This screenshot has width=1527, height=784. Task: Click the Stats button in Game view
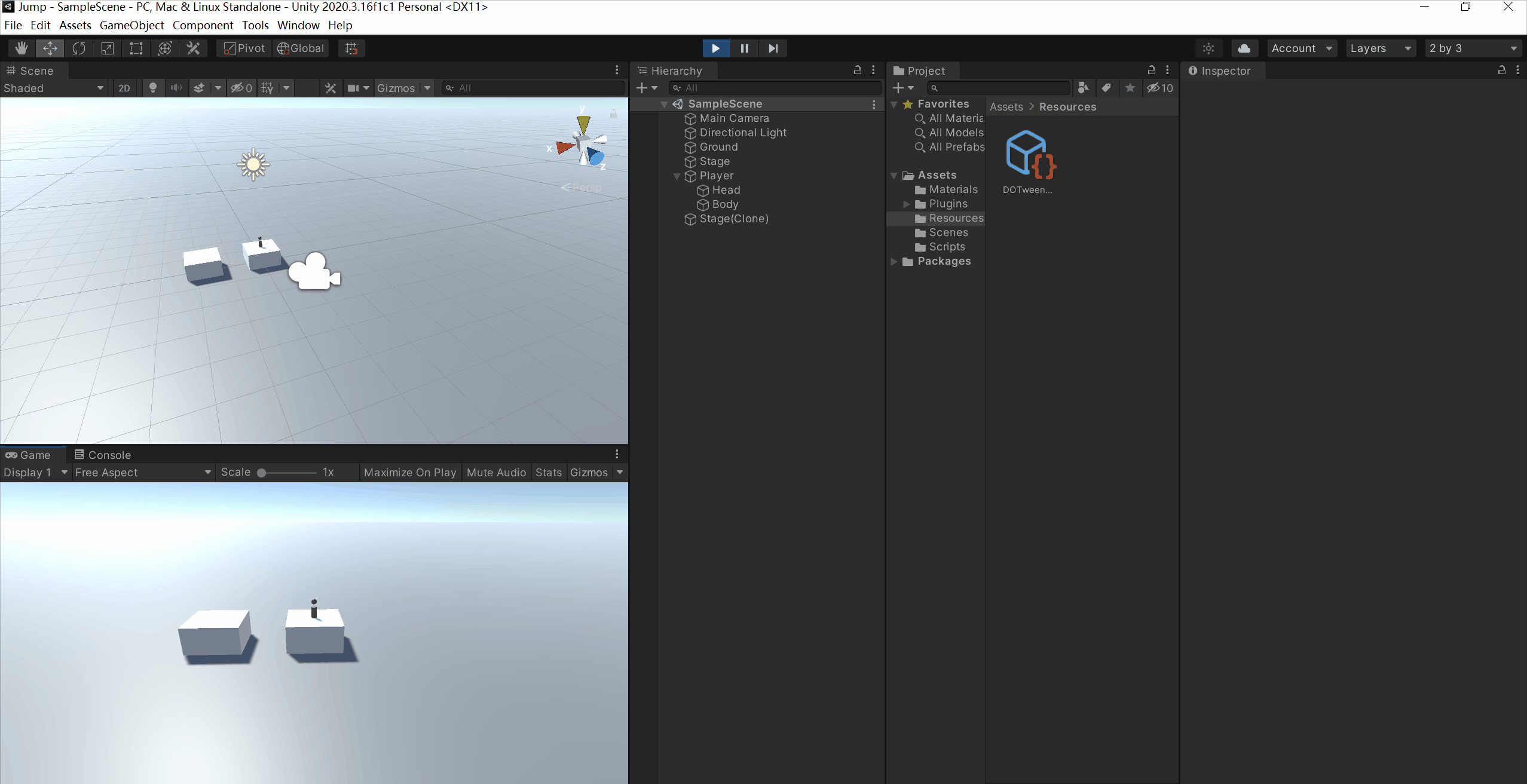click(x=548, y=472)
